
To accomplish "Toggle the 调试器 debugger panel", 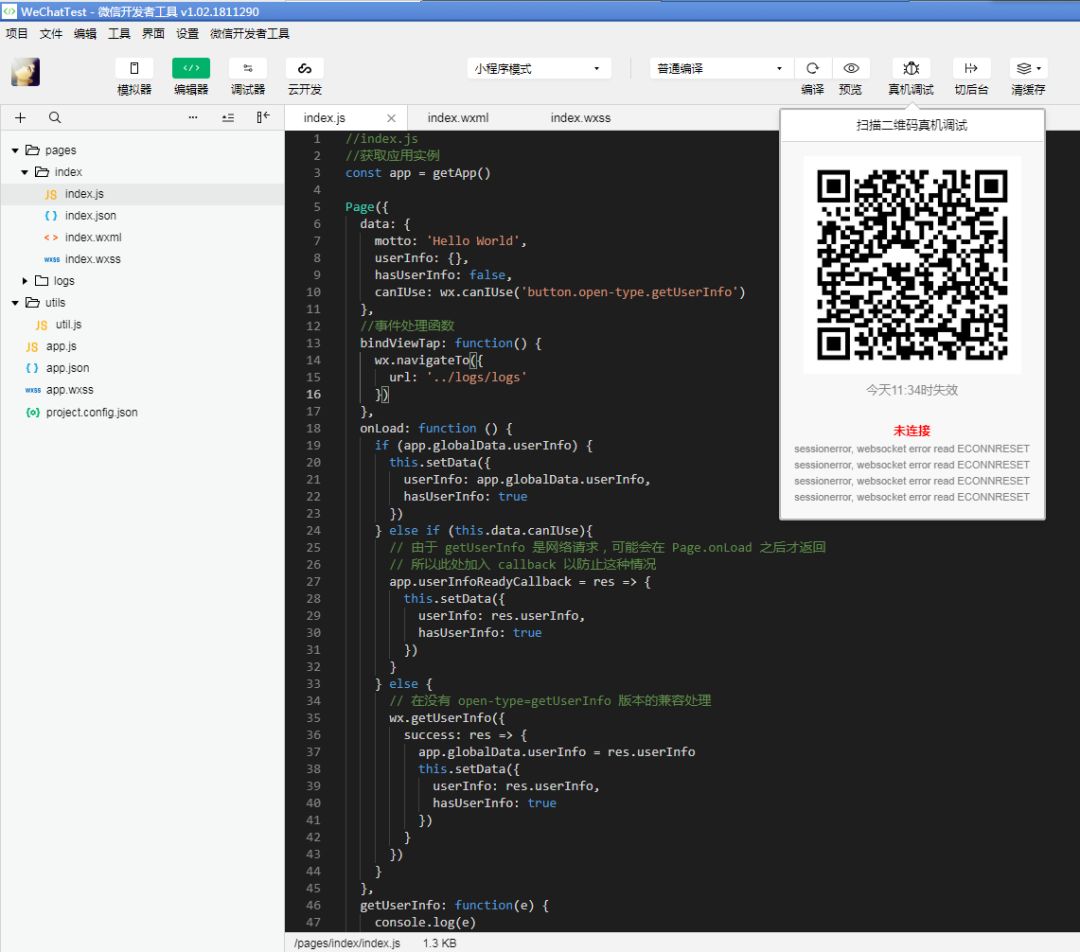I will (248, 68).
